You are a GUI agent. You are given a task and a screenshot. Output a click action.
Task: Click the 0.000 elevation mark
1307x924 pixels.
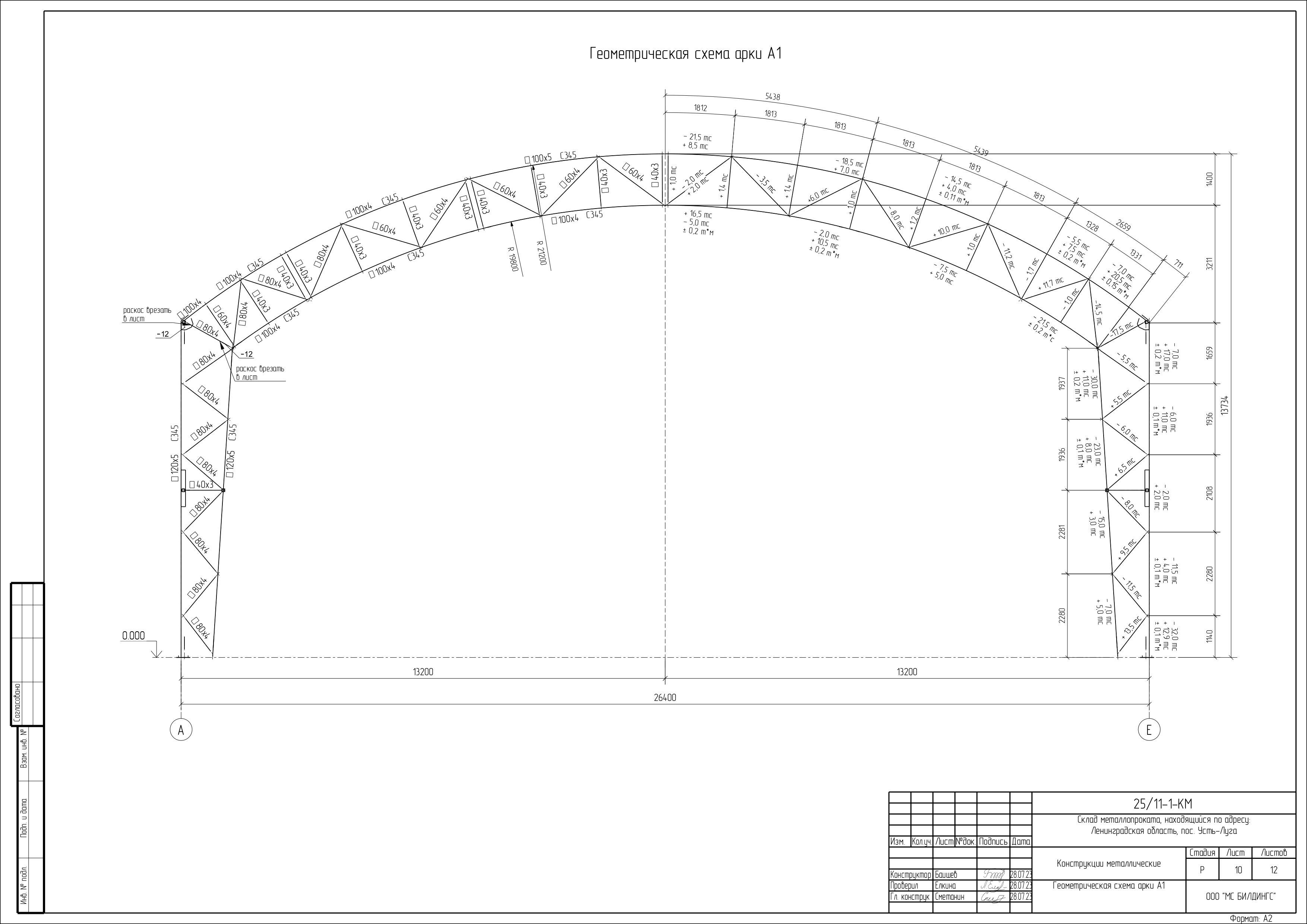tap(133, 635)
